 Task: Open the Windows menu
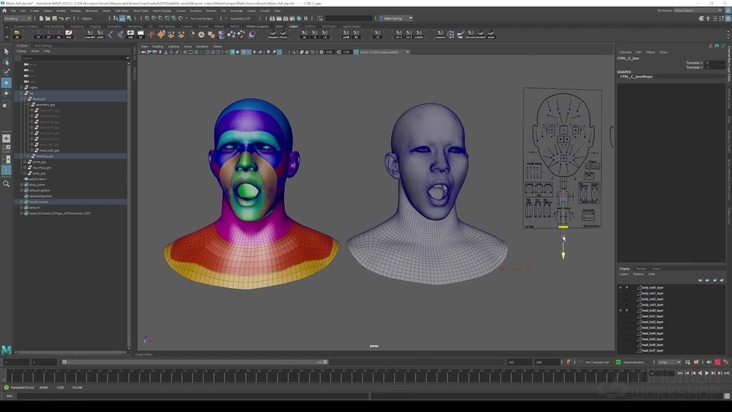[92, 11]
